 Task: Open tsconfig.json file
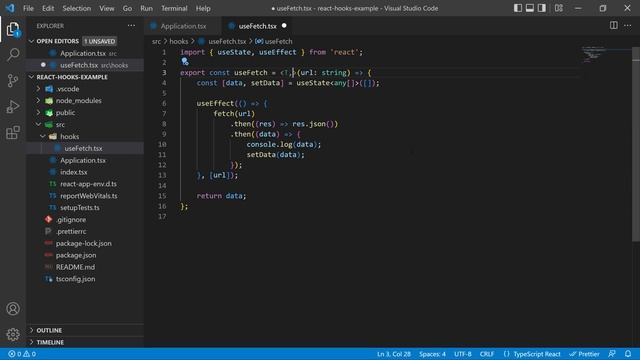pyautogui.click(x=85, y=279)
